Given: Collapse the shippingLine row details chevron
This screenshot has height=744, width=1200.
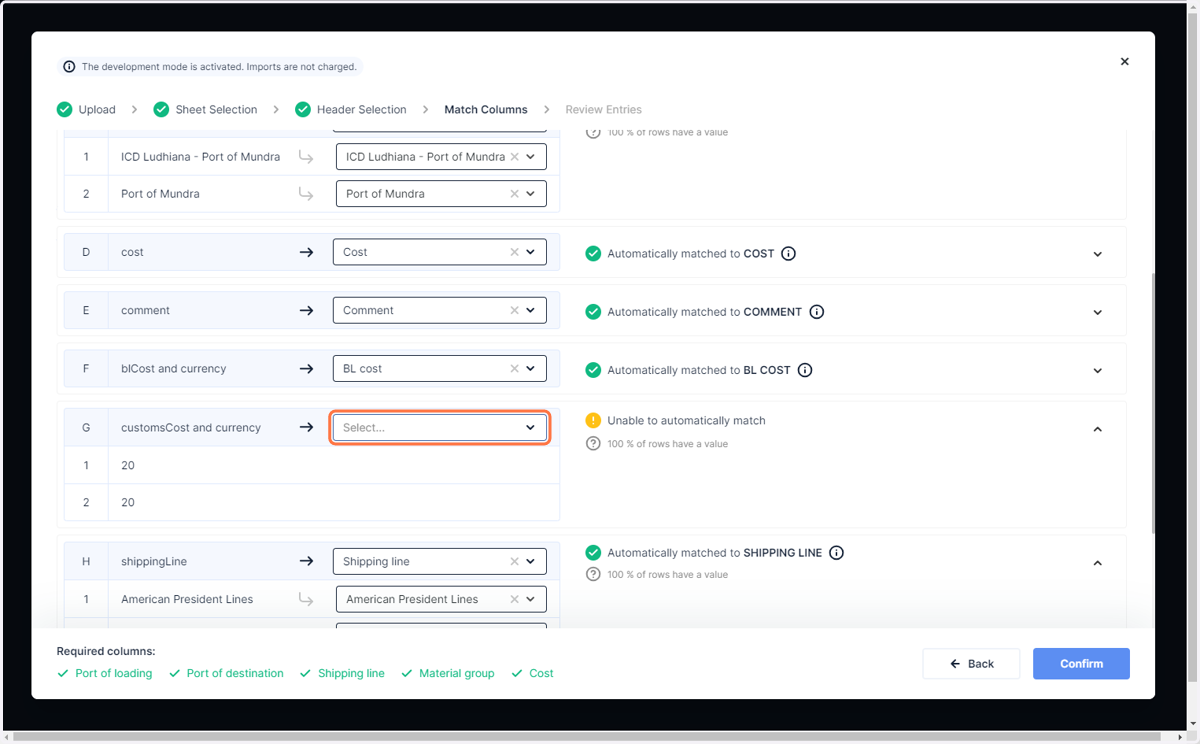Looking at the screenshot, I should 1097,563.
